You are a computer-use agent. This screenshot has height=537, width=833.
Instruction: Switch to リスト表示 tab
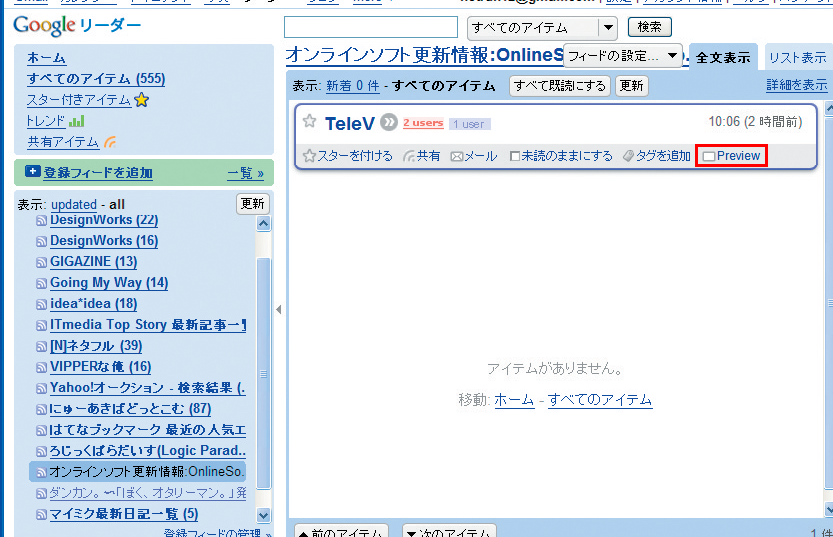(797, 57)
